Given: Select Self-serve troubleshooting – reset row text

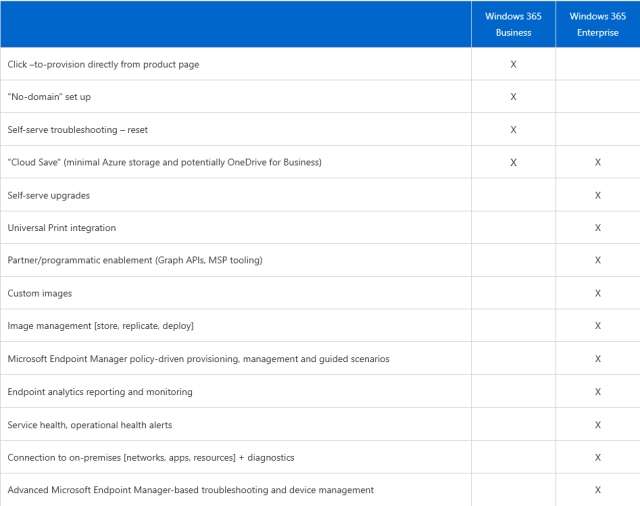Looking at the screenshot, I should 77,130.
